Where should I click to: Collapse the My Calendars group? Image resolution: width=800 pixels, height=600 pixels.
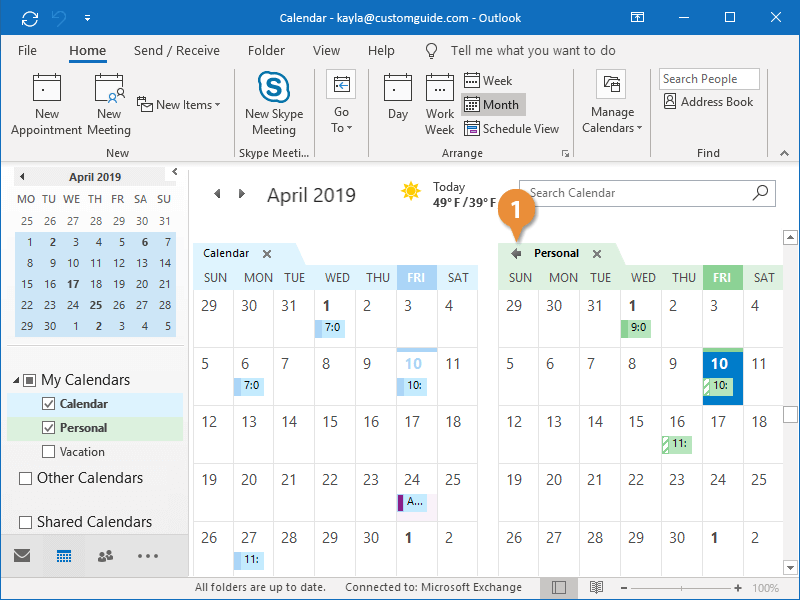(x=16, y=380)
